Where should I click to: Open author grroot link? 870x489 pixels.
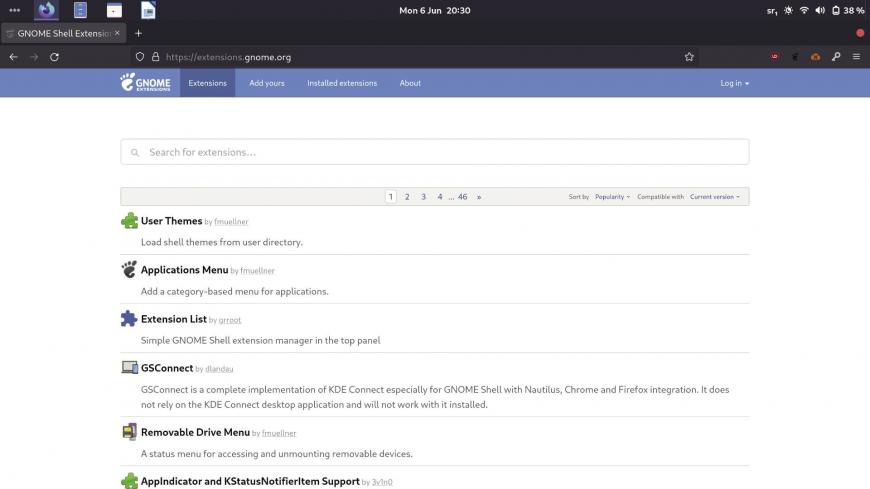[230, 320]
